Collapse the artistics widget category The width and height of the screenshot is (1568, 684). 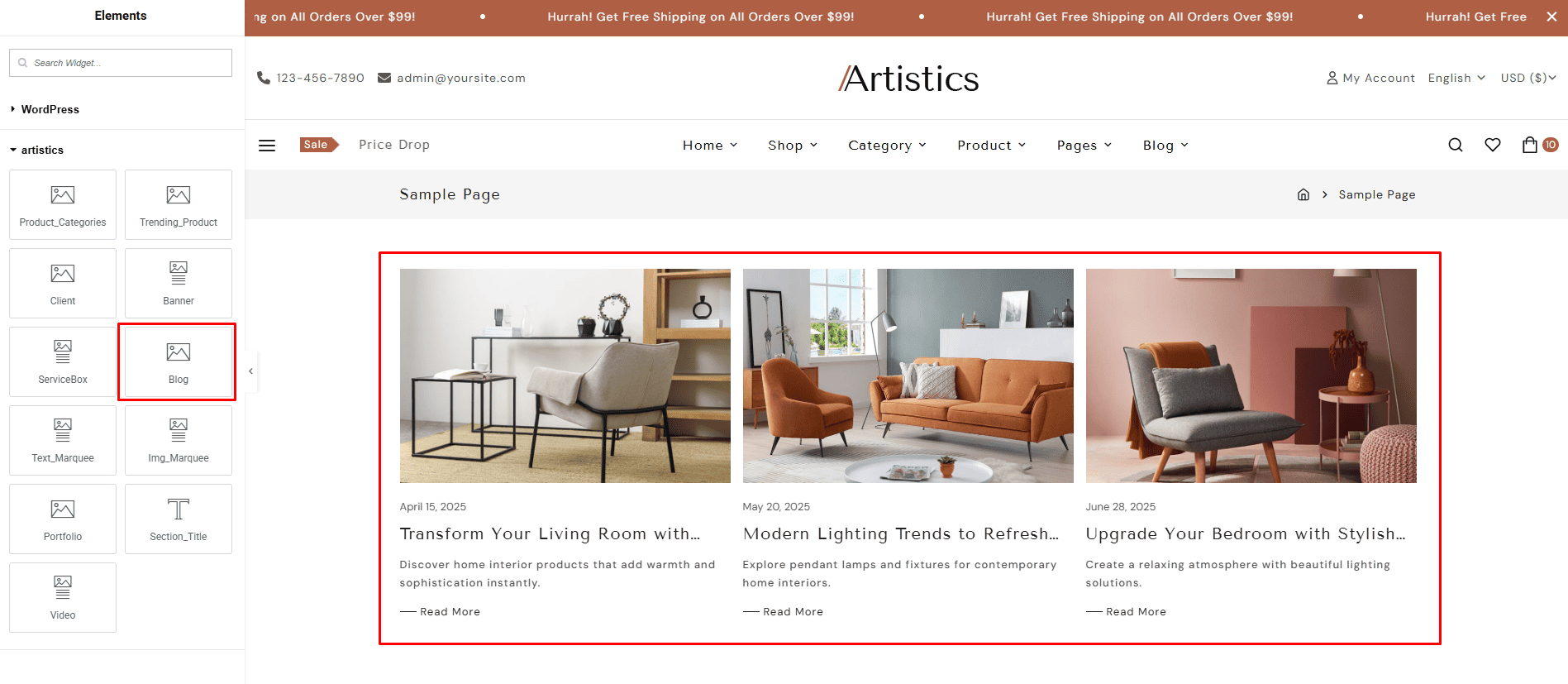tap(37, 150)
